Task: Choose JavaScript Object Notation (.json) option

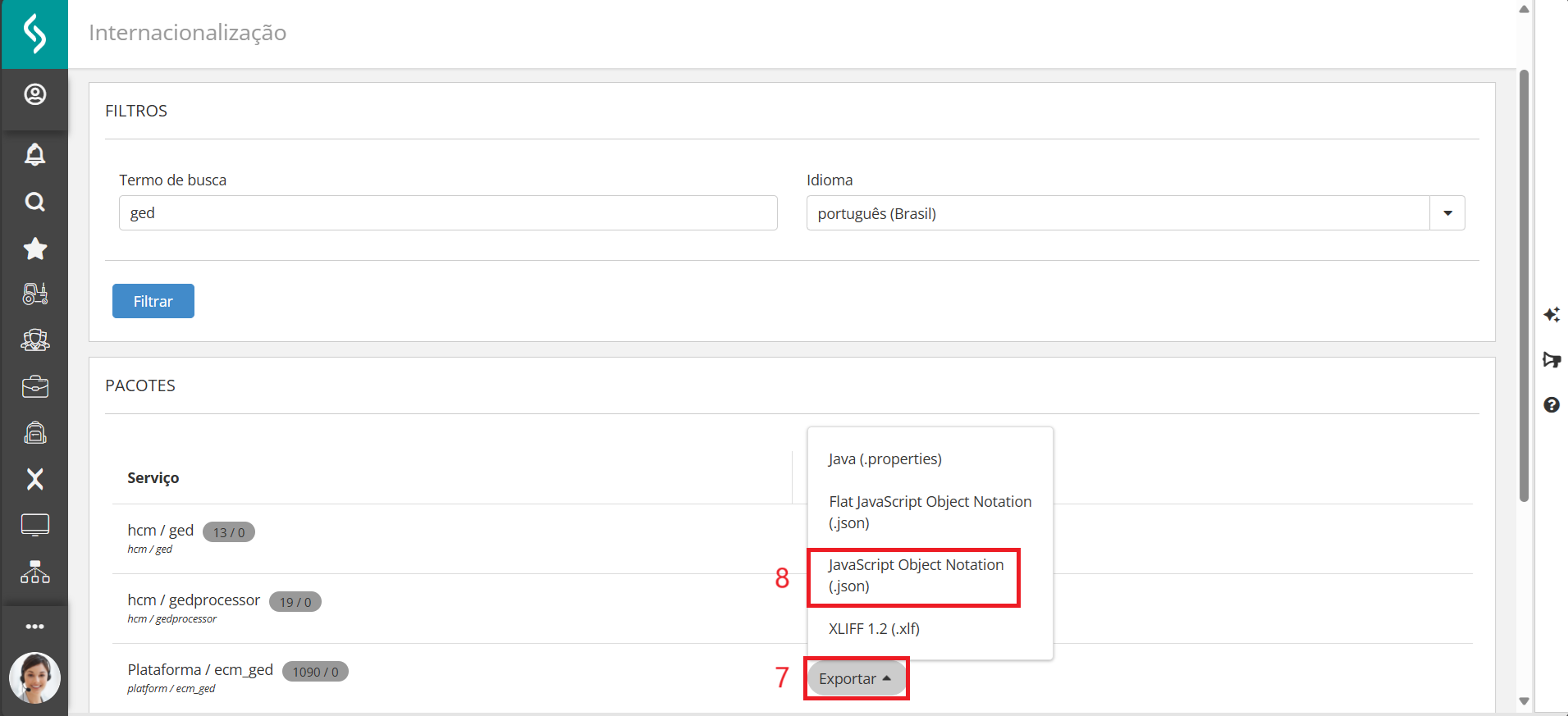Action: pyautogui.click(x=916, y=575)
